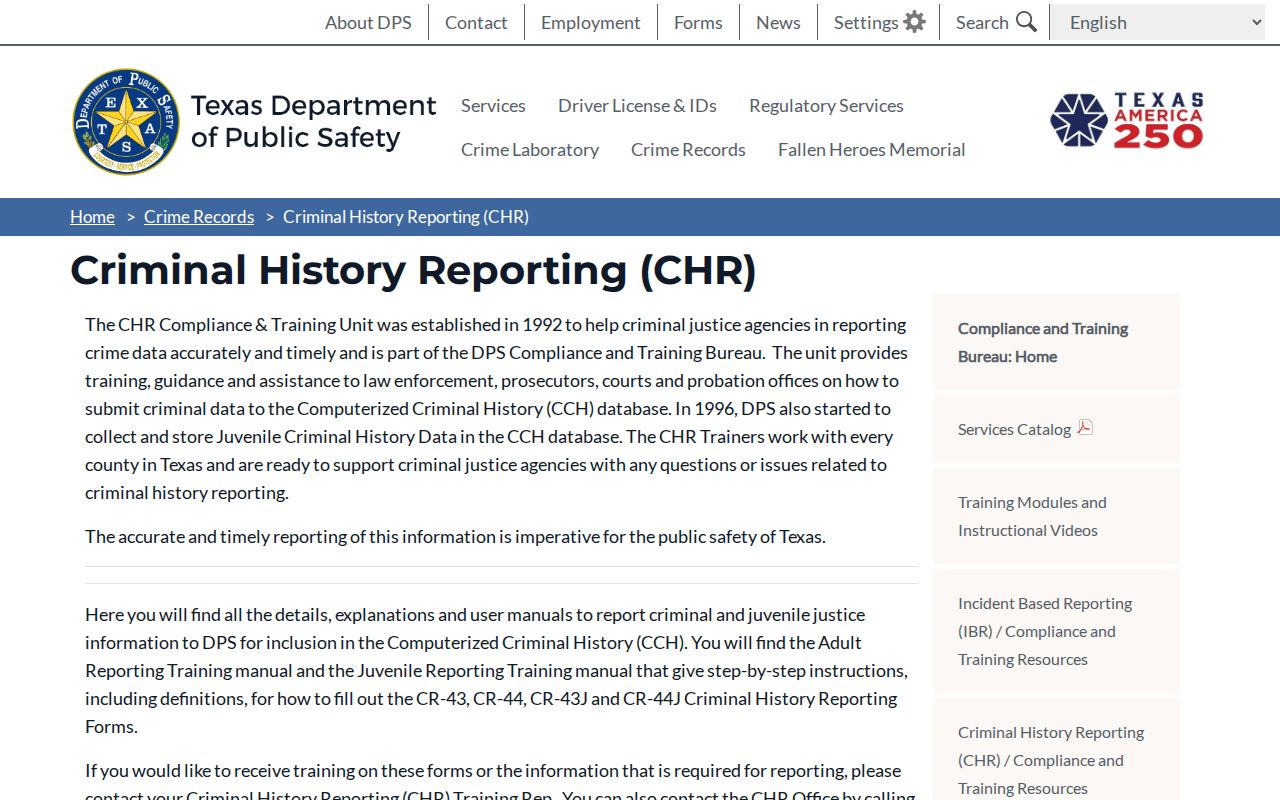
Task: Open Employment link in top bar
Action: pyautogui.click(x=591, y=22)
